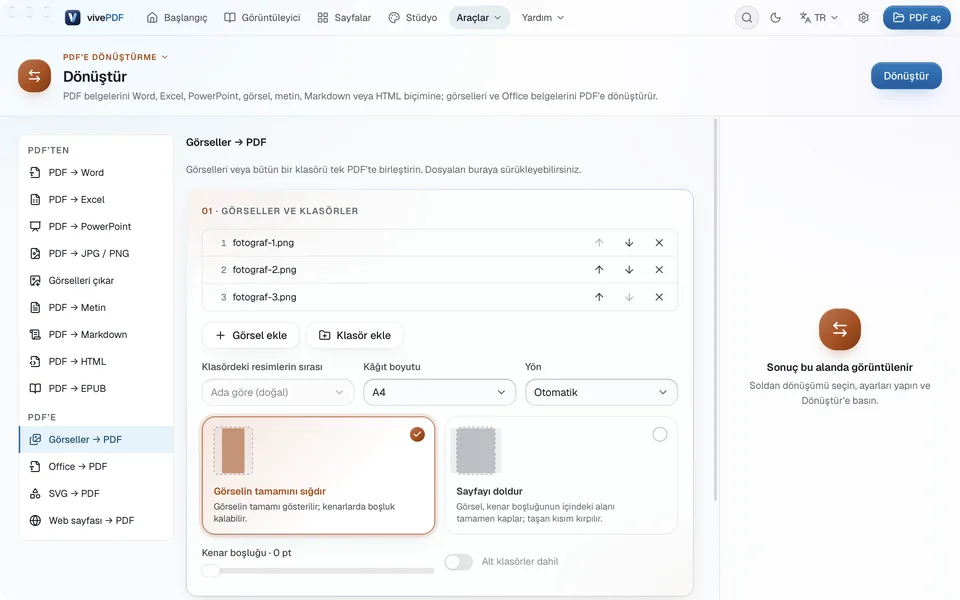The width and height of the screenshot is (960, 600).
Task: Open Klasördeki resimlerin sırası dropdown
Action: [x=278, y=392]
